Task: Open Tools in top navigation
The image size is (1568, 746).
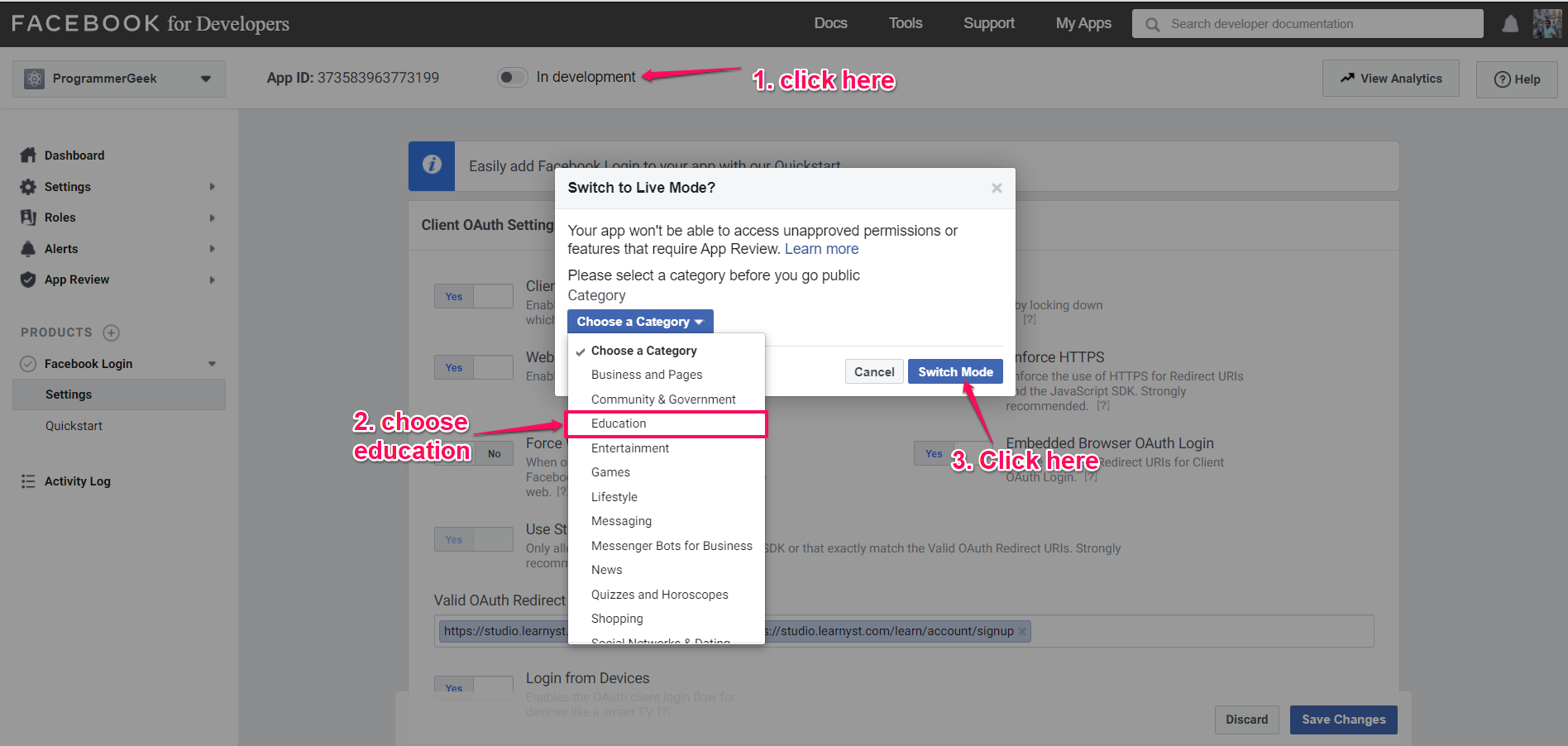Action: [x=906, y=23]
